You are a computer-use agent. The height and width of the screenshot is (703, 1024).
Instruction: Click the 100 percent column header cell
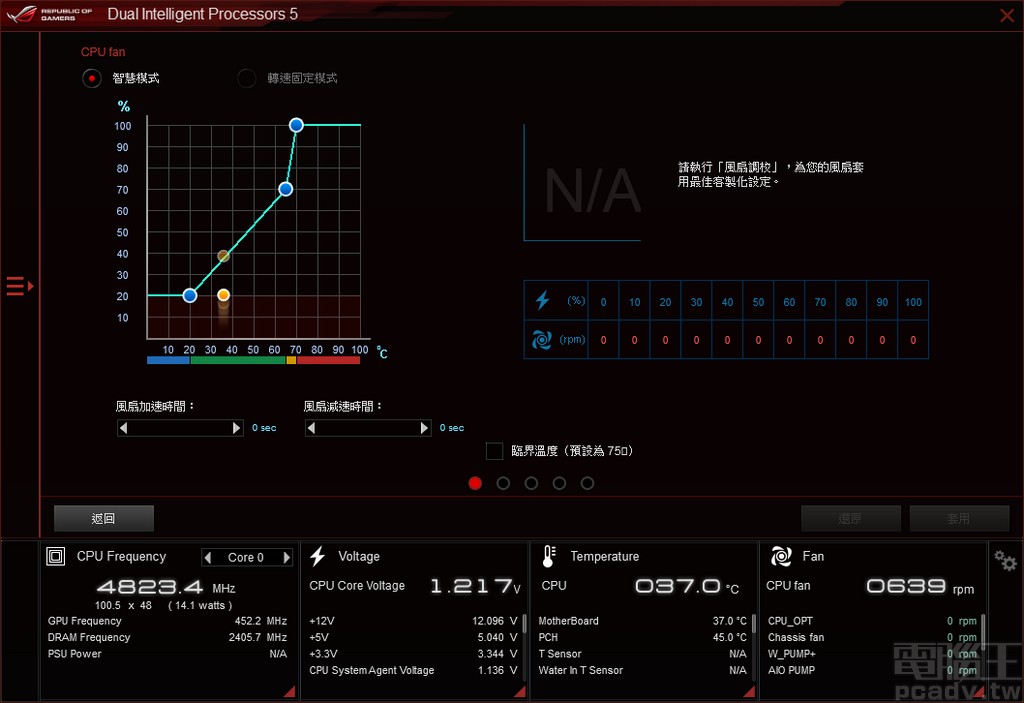913,301
